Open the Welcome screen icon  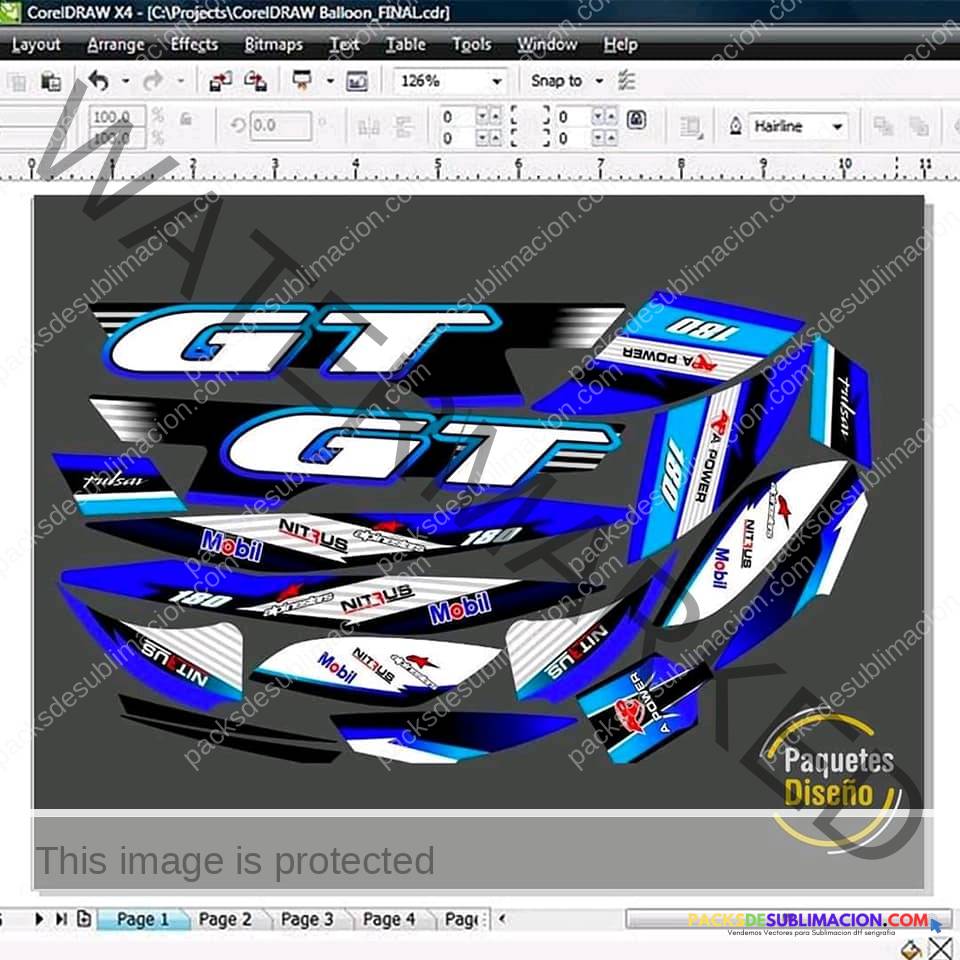point(357,81)
